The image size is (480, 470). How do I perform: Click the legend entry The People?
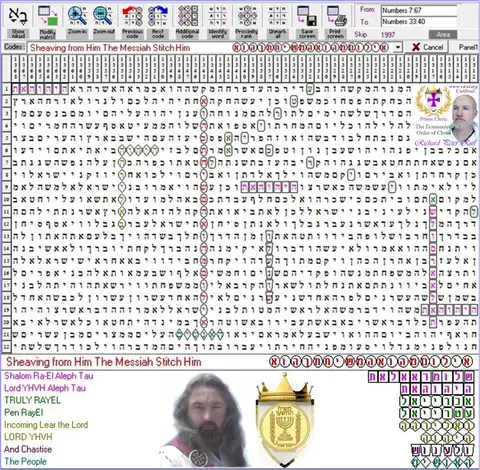[x=25, y=461]
